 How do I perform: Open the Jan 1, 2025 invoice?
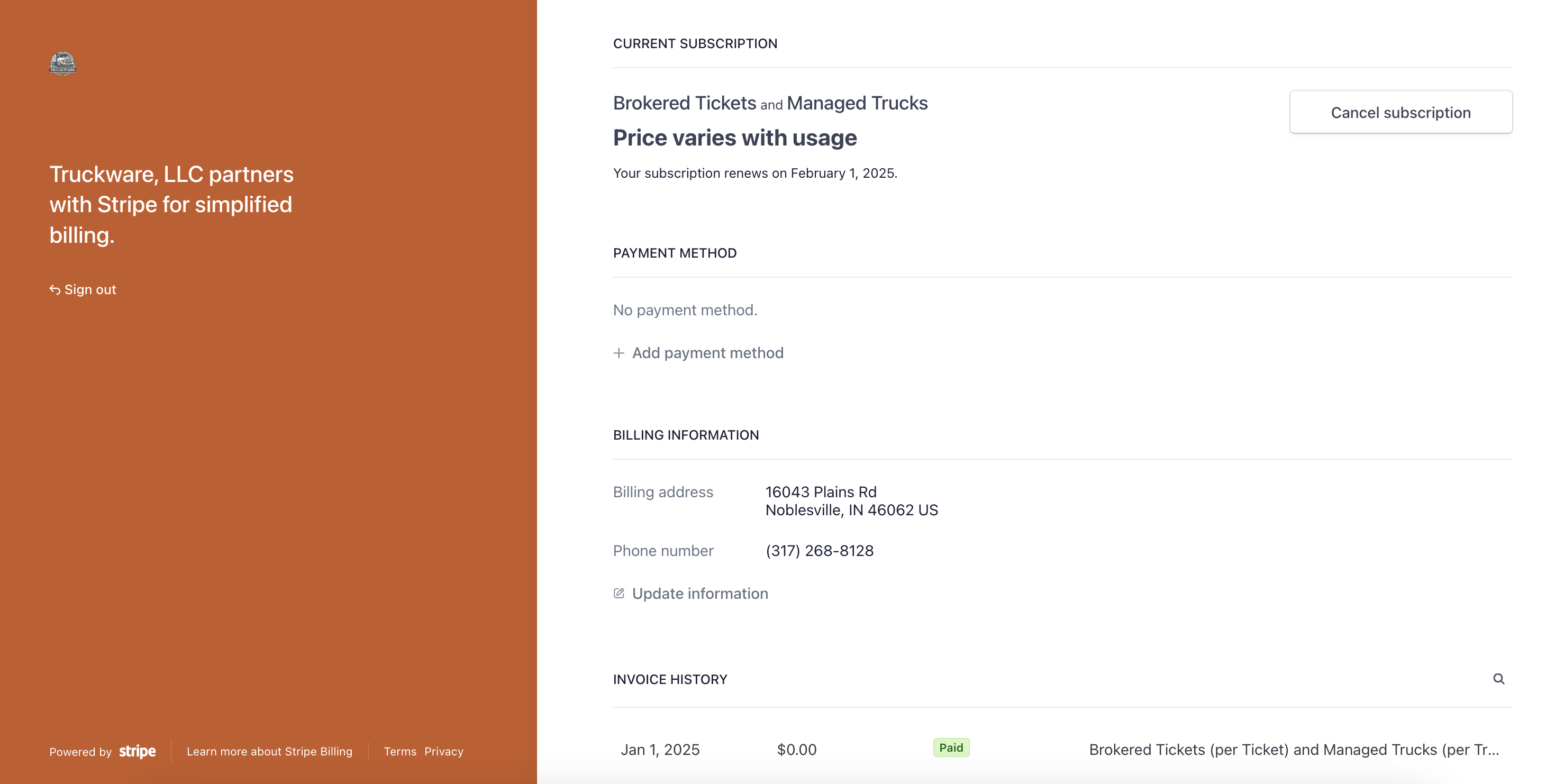[x=660, y=750]
